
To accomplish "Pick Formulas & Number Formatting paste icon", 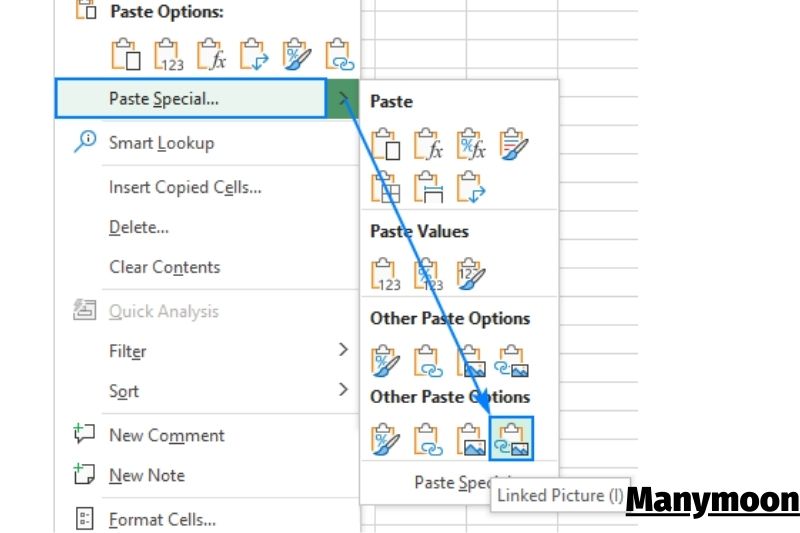I will coord(470,146).
